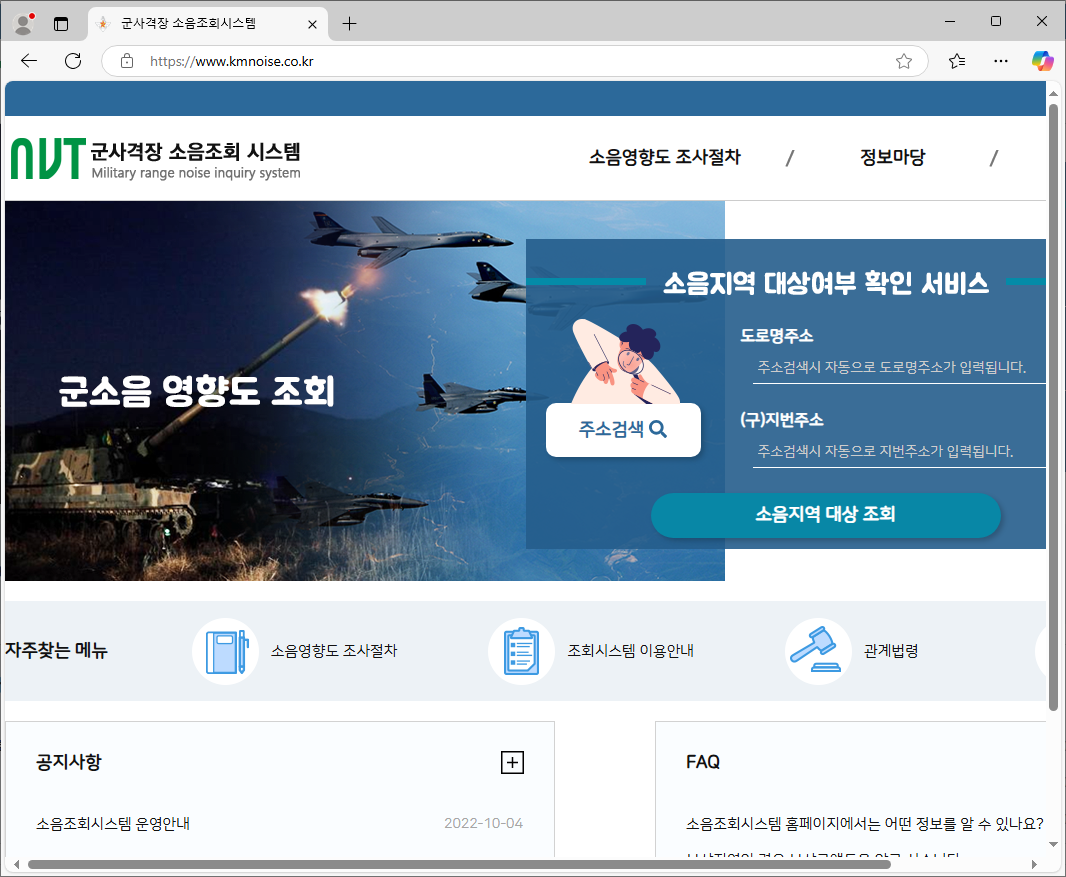1066x877 pixels.
Task: Refresh the page
Action: 72,61
